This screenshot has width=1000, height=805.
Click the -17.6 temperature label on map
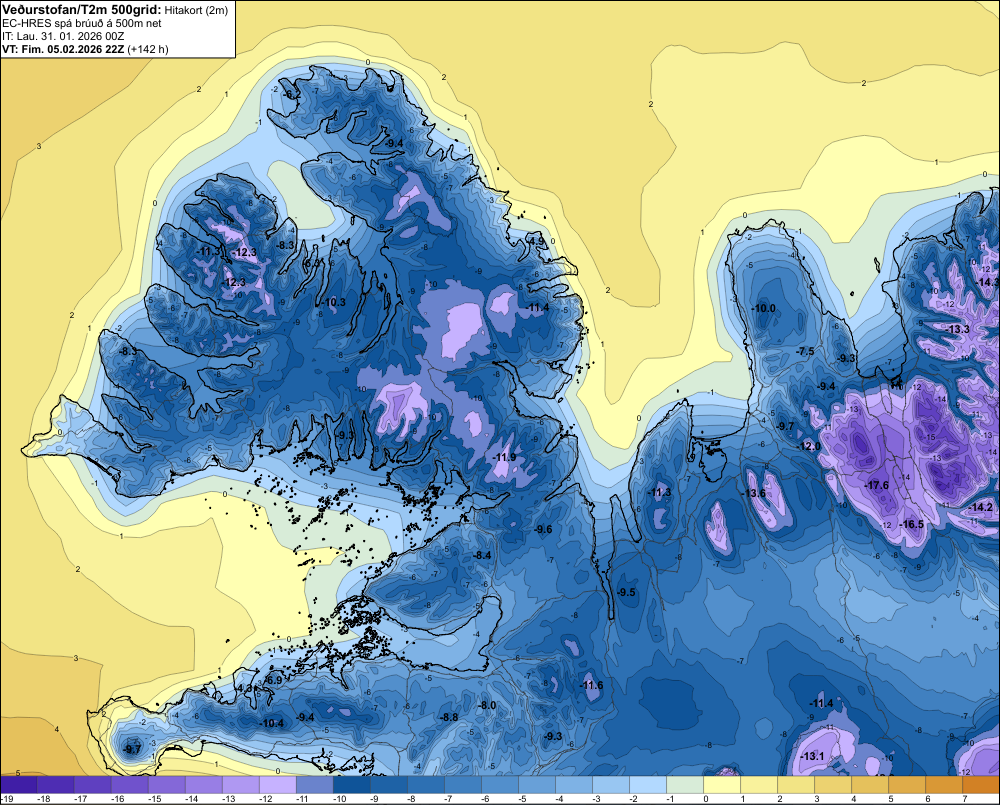coord(876,485)
